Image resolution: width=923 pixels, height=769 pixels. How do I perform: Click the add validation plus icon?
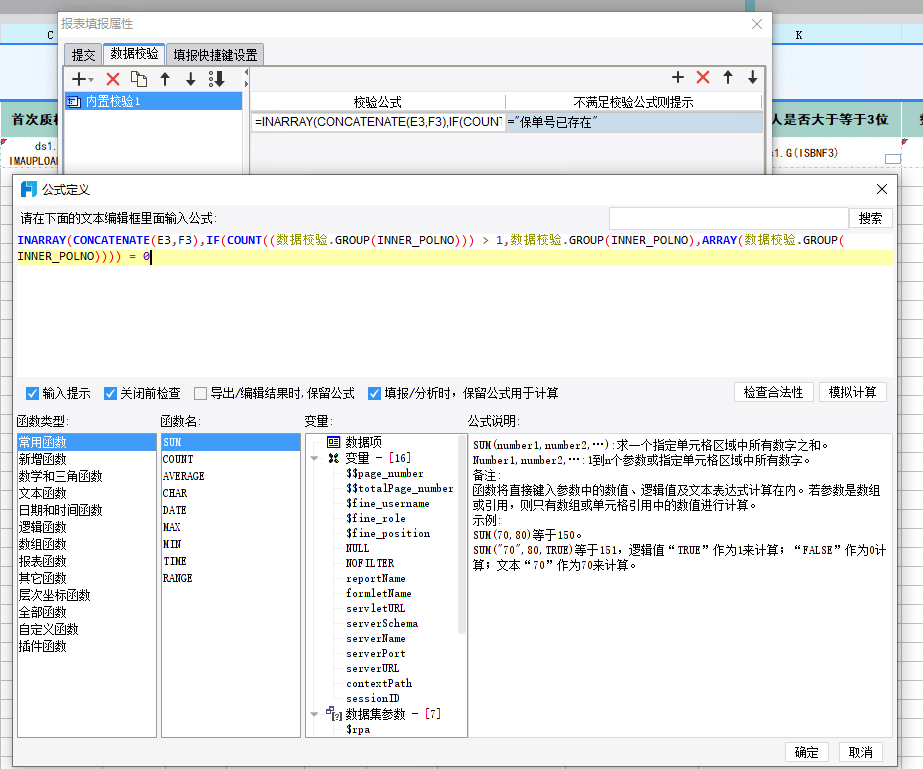pyautogui.click(x=78, y=79)
